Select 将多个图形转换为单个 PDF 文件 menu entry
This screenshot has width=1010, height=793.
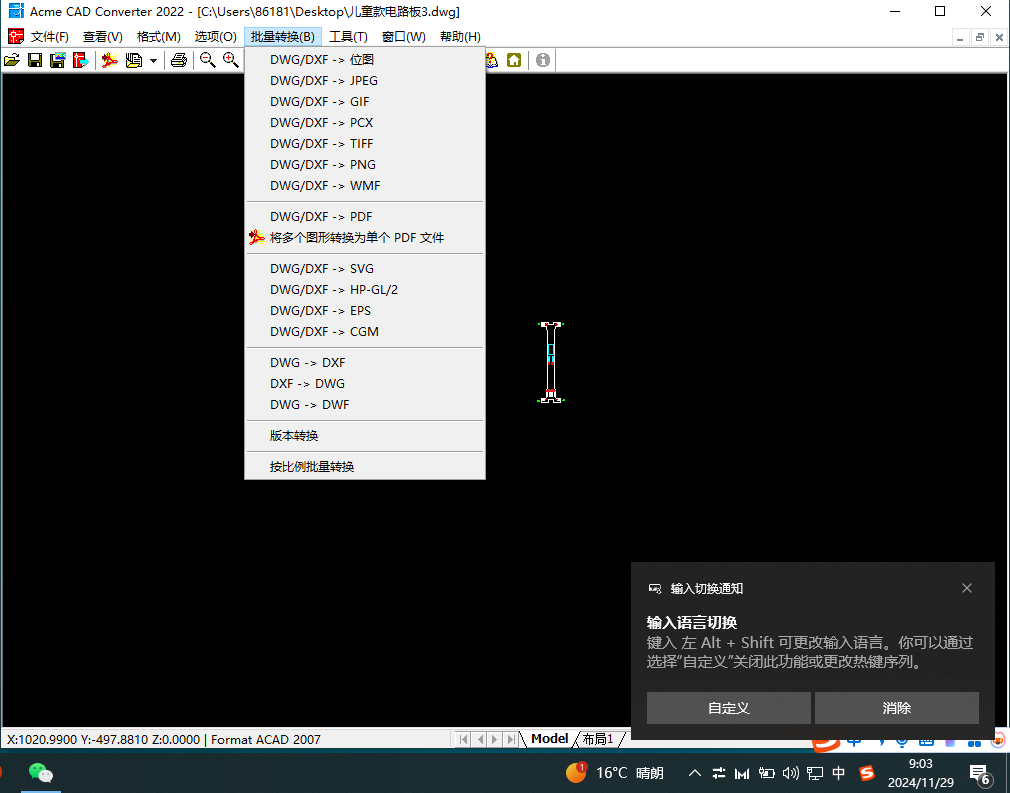[x=365, y=238]
